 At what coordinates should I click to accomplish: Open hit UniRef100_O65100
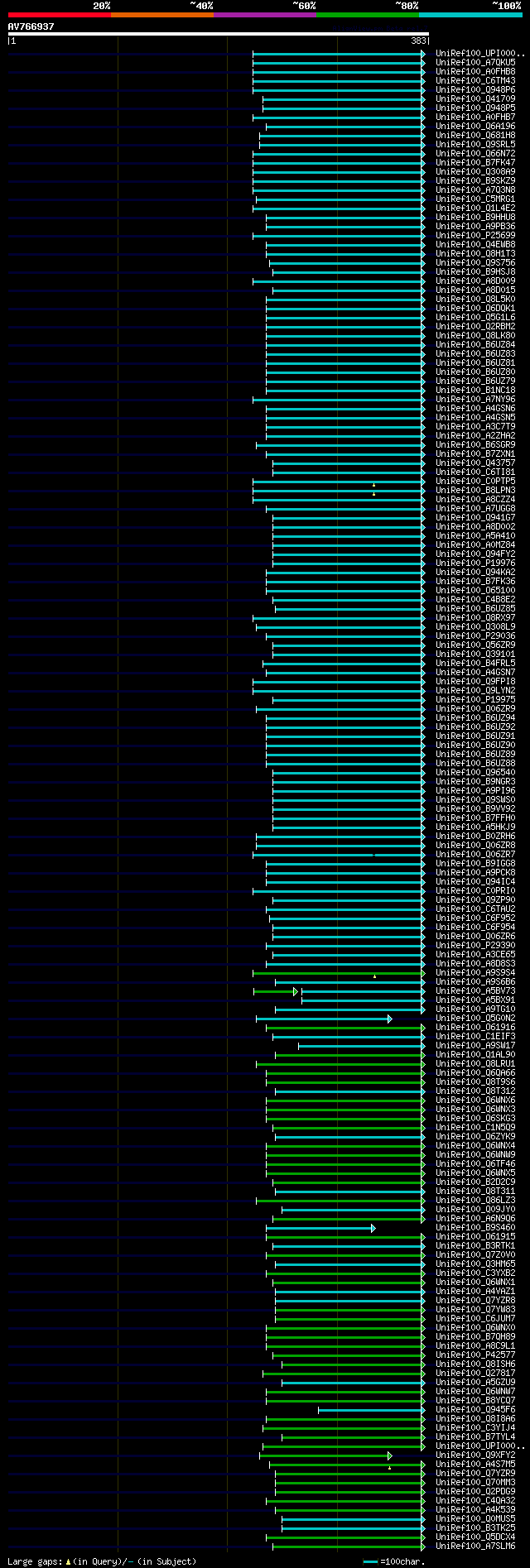[475, 591]
